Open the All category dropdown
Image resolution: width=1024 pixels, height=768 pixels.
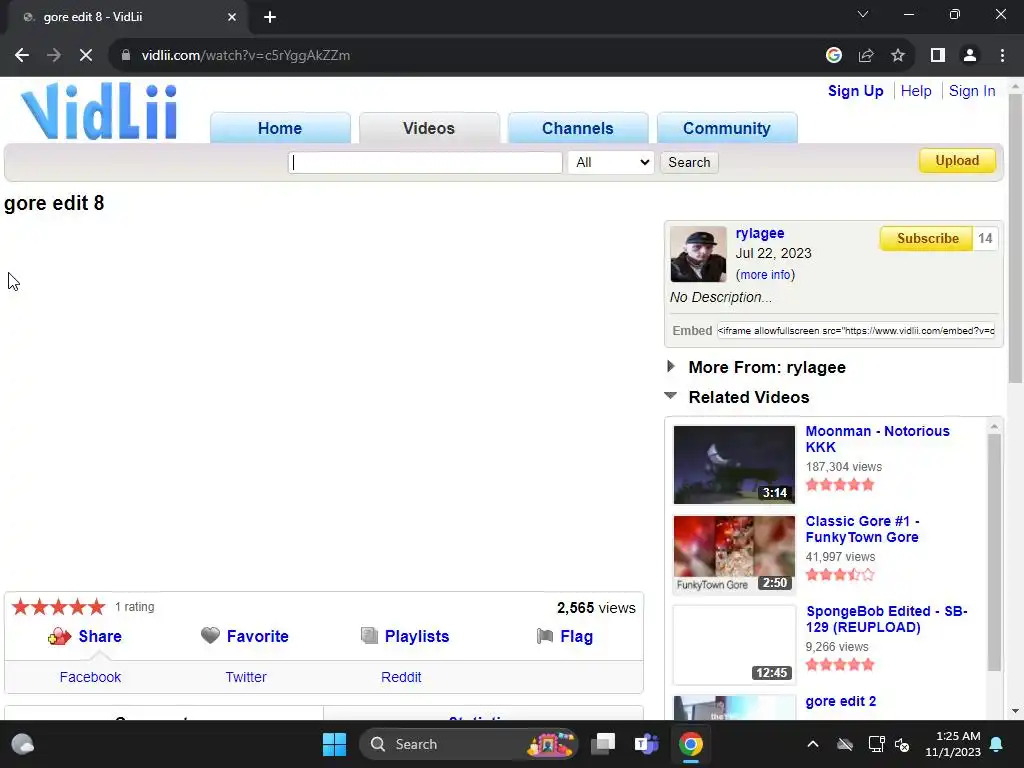coord(611,163)
